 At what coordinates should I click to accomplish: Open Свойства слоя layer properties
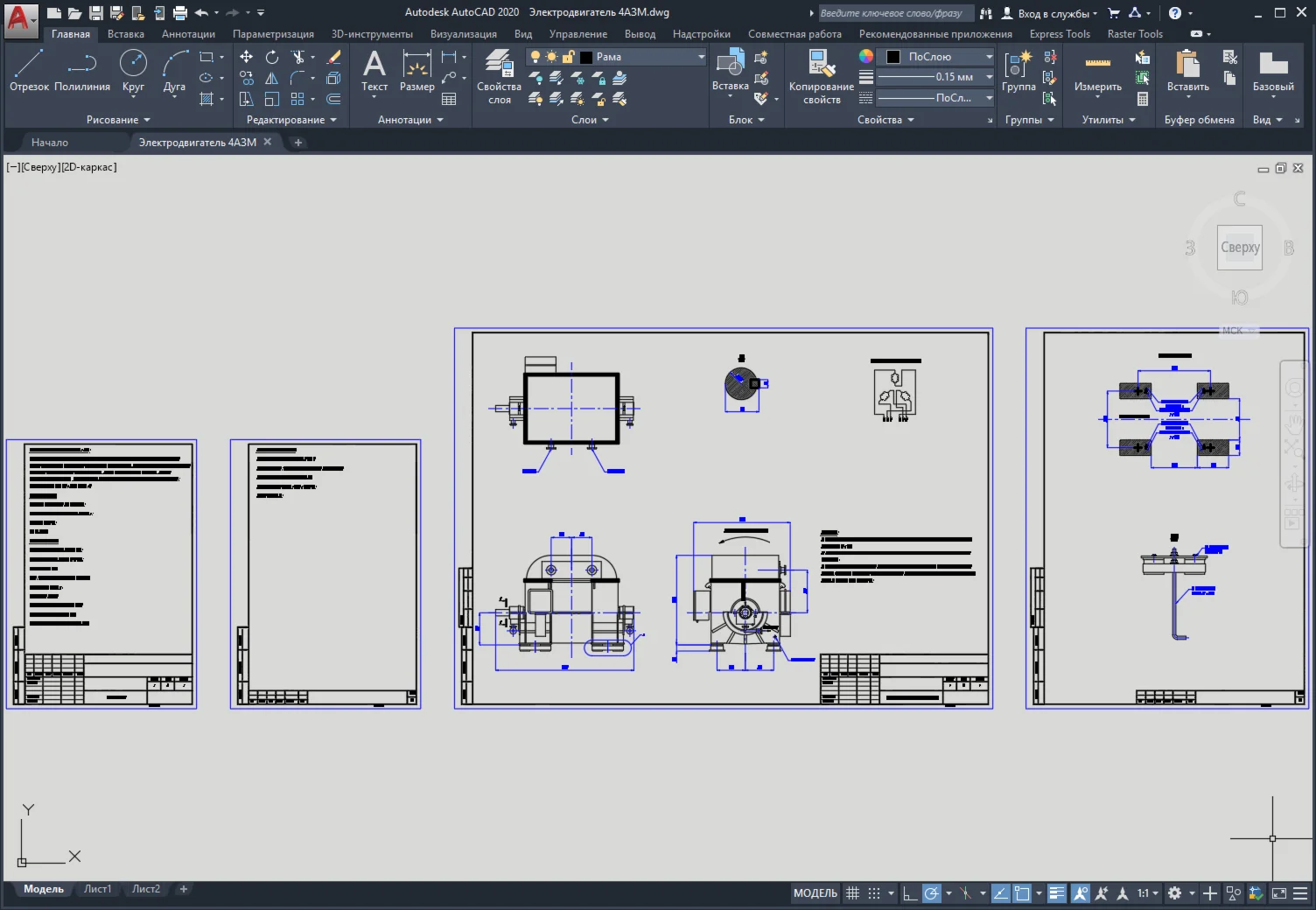coord(499,77)
